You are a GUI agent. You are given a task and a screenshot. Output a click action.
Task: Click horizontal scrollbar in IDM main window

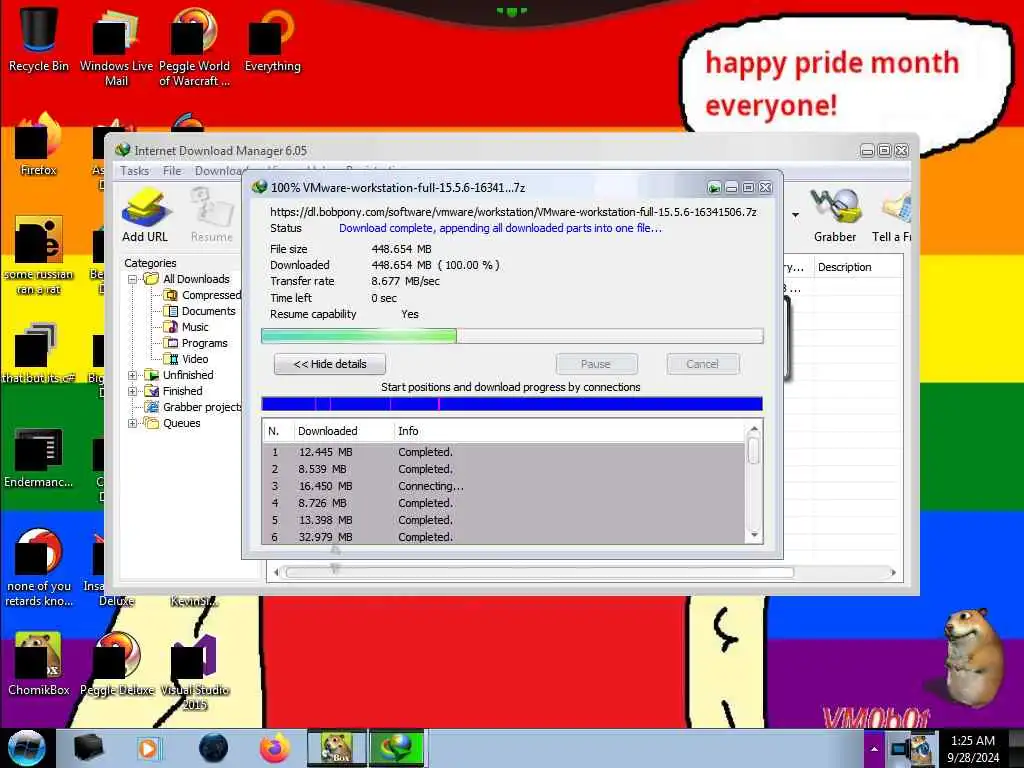click(x=539, y=573)
